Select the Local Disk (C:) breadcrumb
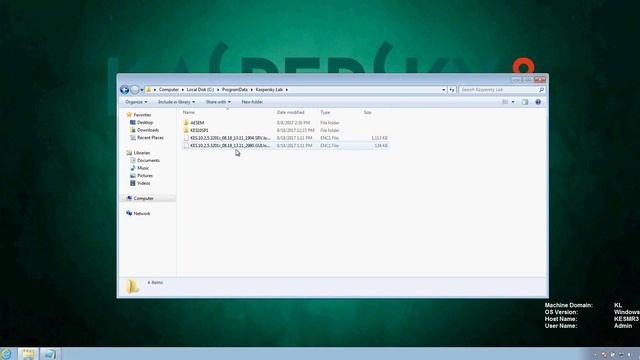 coord(200,89)
